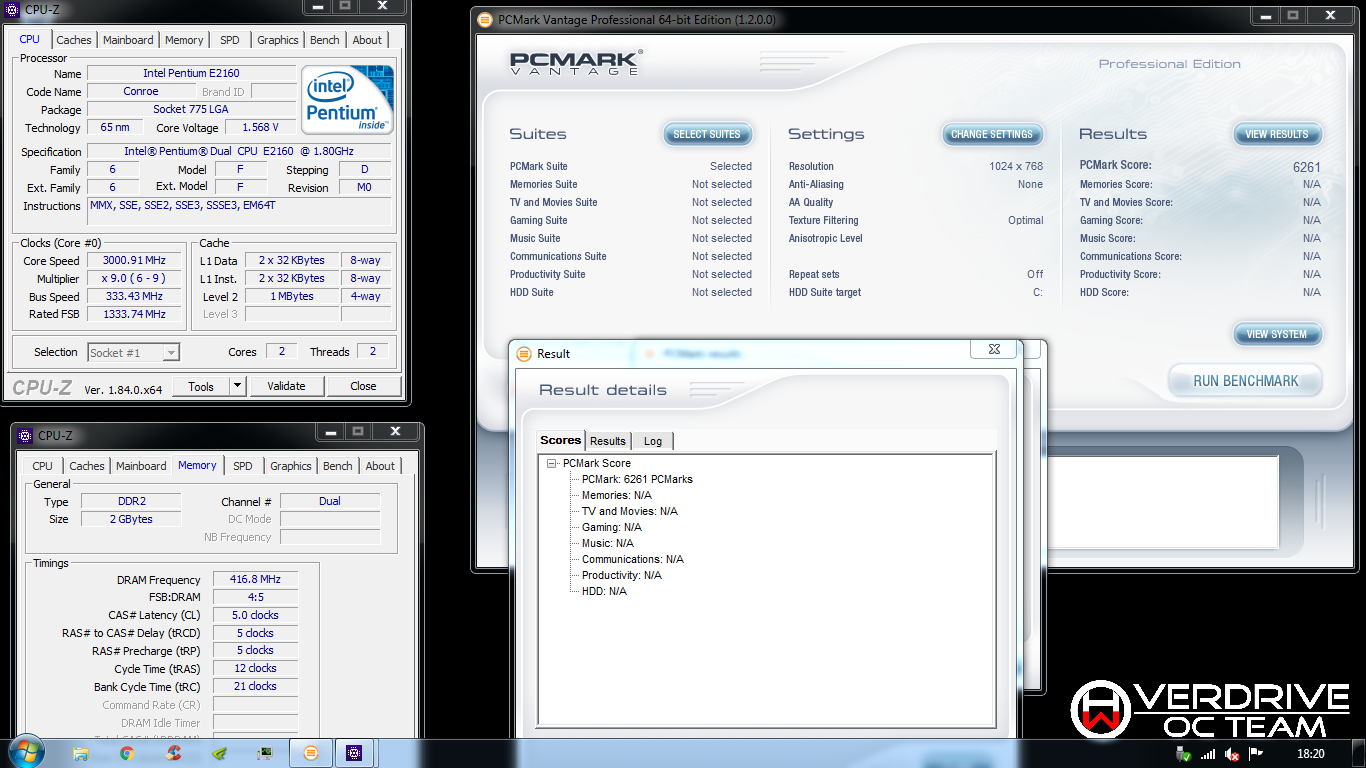Click the DRAM Frequency 416.8 MHz value
The height and width of the screenshot is (768, 1366).
pos(255,580)
